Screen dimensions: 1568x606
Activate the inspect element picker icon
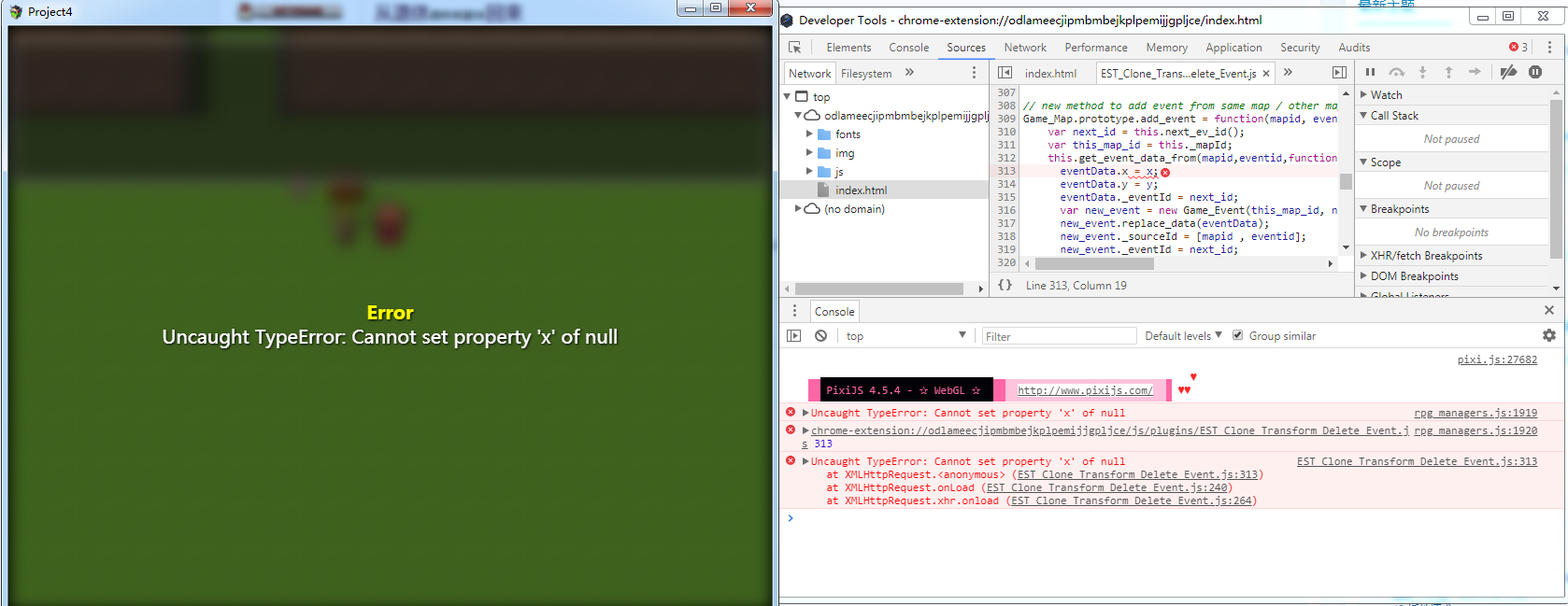795,48
